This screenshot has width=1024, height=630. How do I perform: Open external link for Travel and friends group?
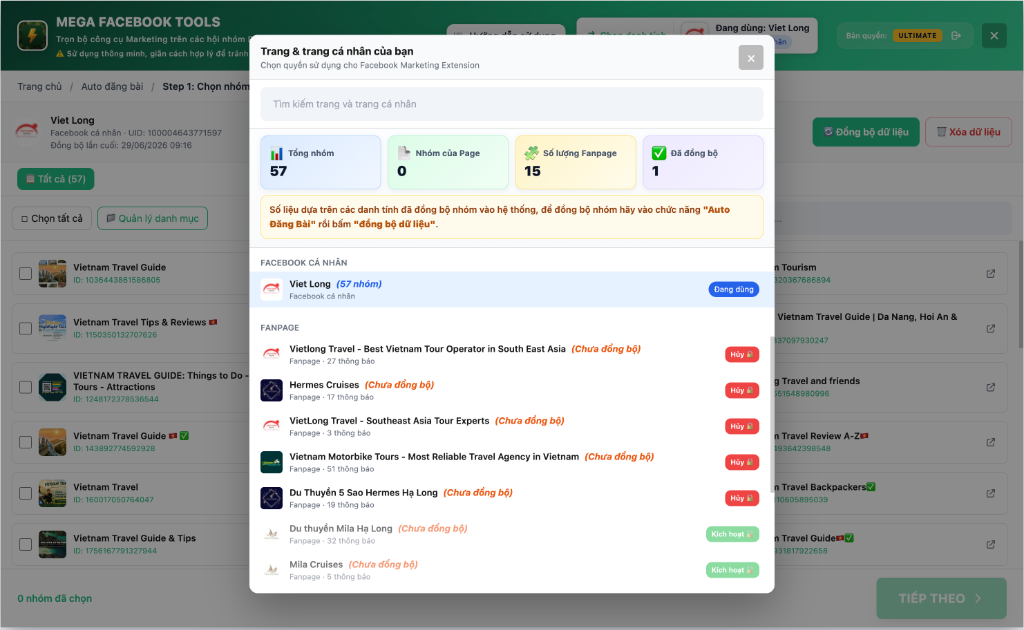click(x=991, y=387)
